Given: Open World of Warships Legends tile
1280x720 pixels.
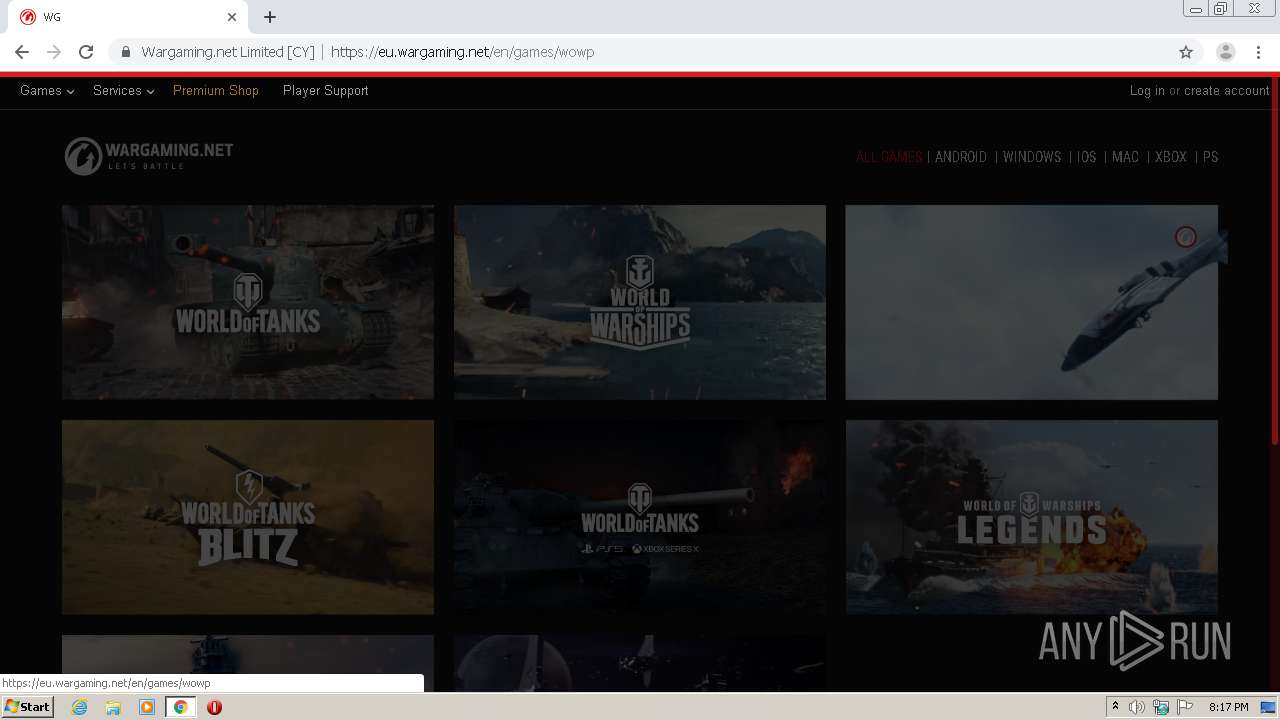Looking at the screenshot, I should (1032, 517).
